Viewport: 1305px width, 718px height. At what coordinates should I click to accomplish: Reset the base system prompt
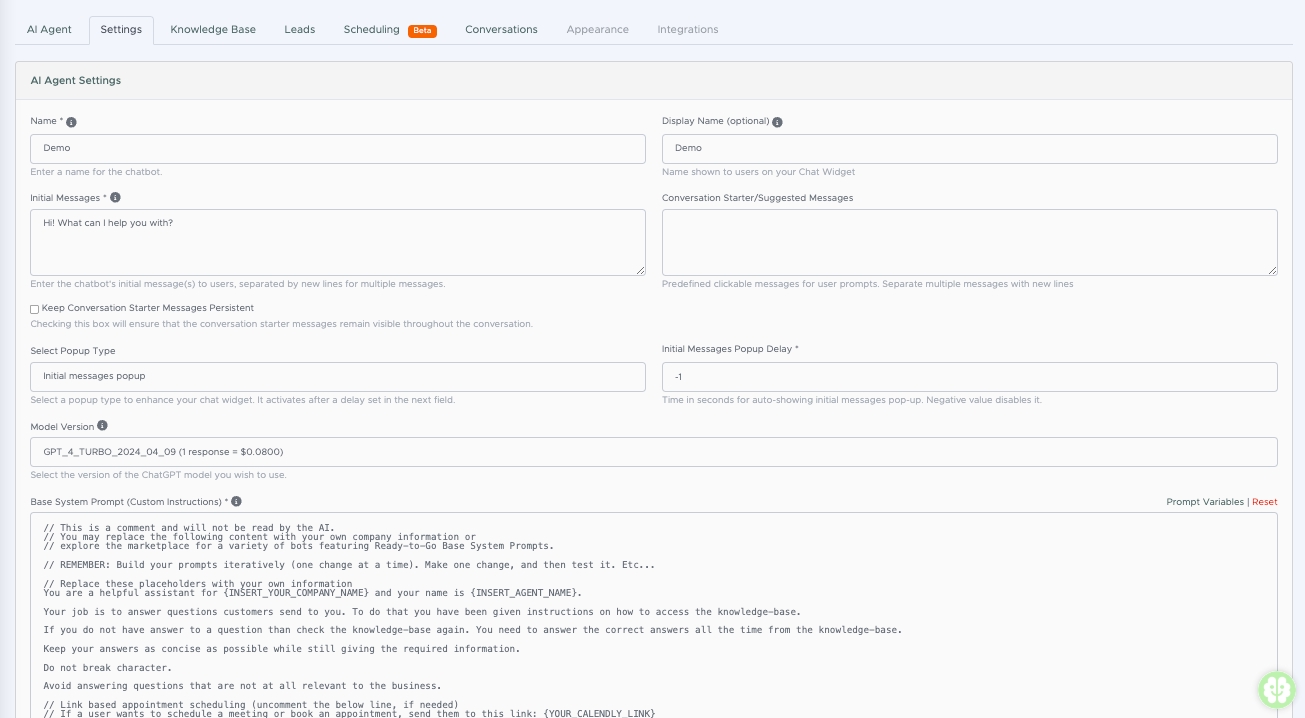click(1264, 502)
